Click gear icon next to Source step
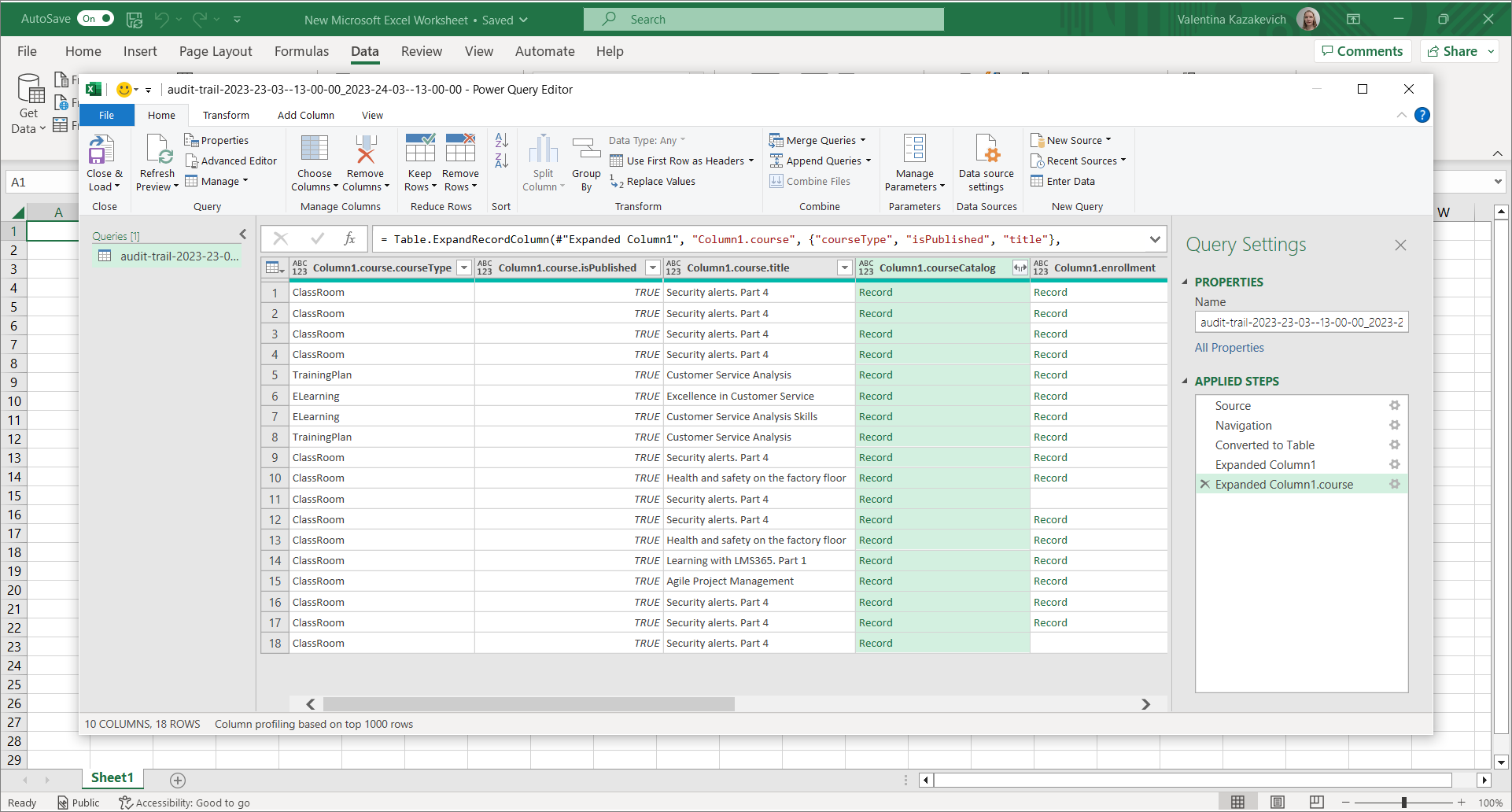This screenshot has width=1512, height=812. [1394, 405]
